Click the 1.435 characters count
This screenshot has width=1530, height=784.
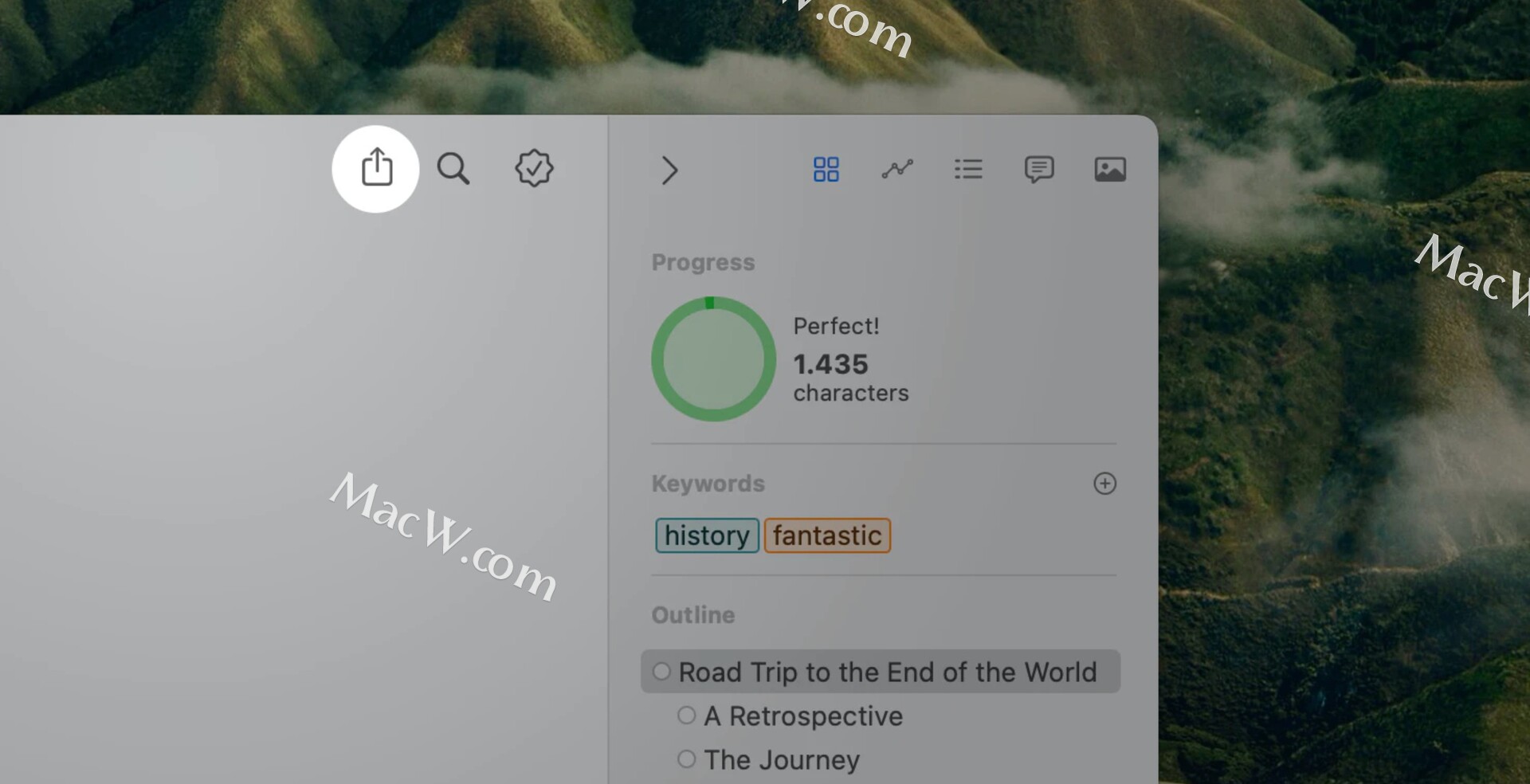(850, 378)
